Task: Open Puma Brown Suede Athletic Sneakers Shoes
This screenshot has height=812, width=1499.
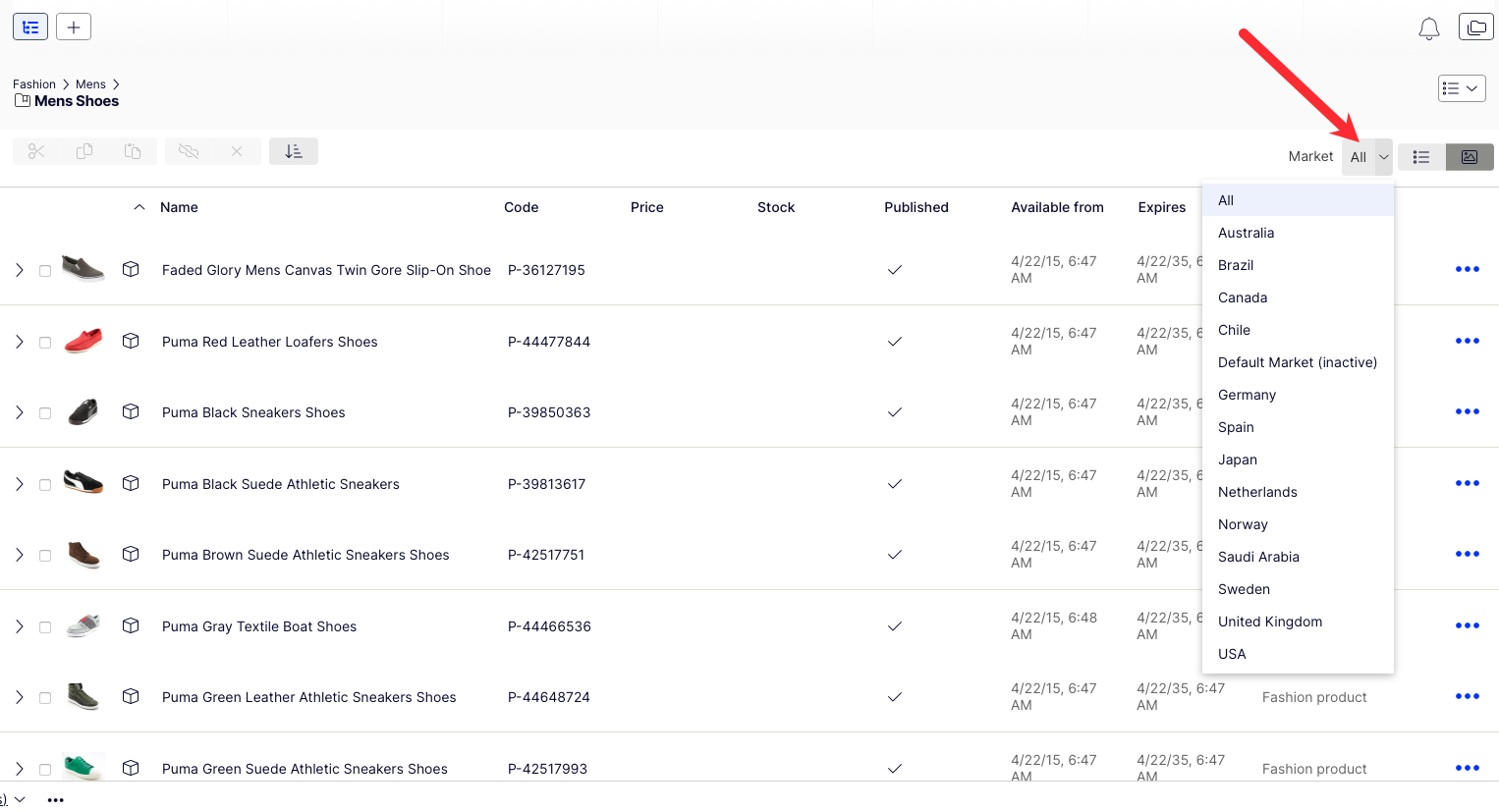Action: tap(305, 555)
